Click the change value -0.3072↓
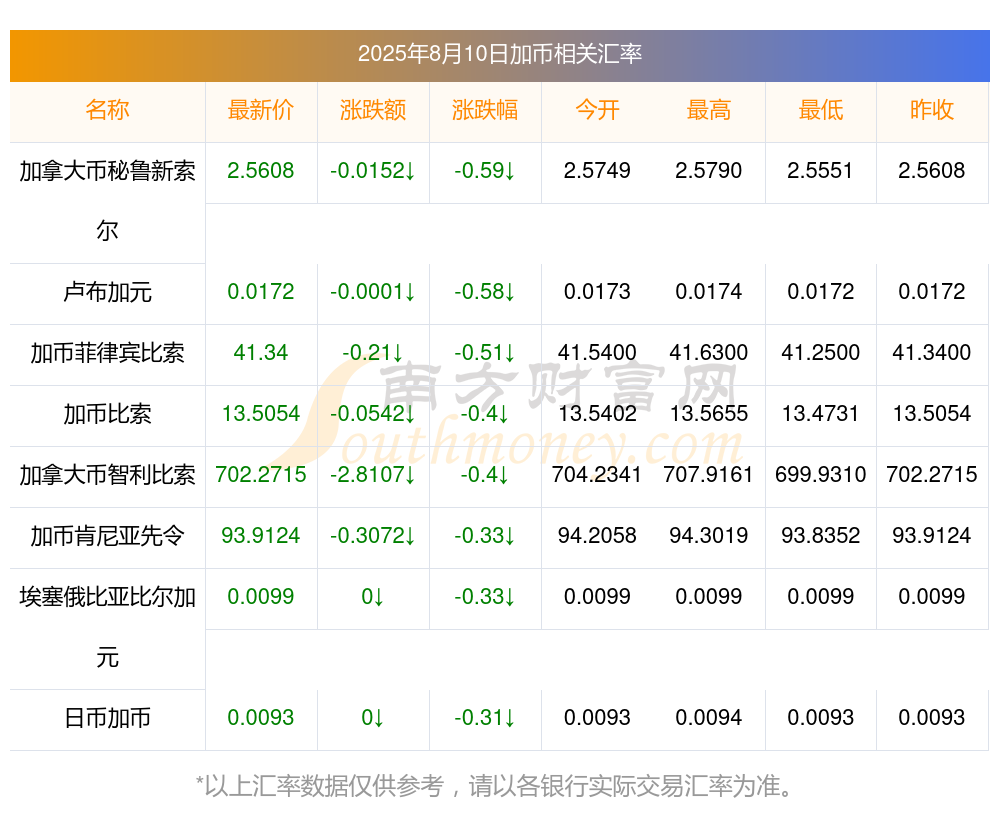 (x=373, y=535)
